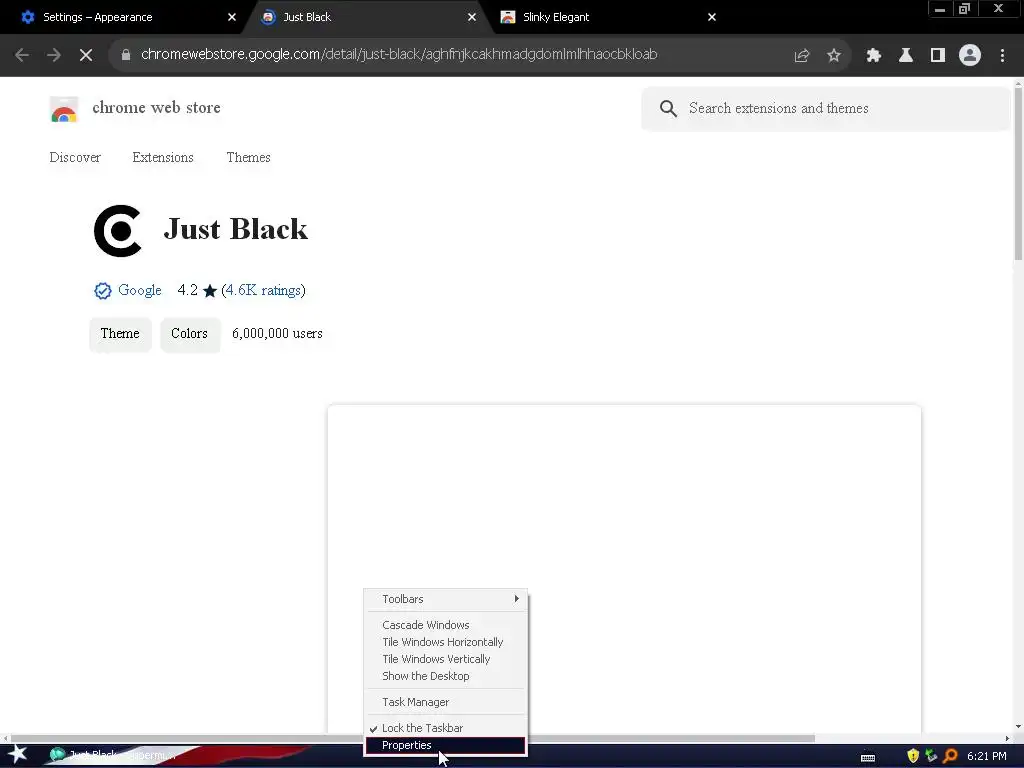The image size is (1024, 768).
Task: Click the address bar URL
Action: (x=399, y=54)
